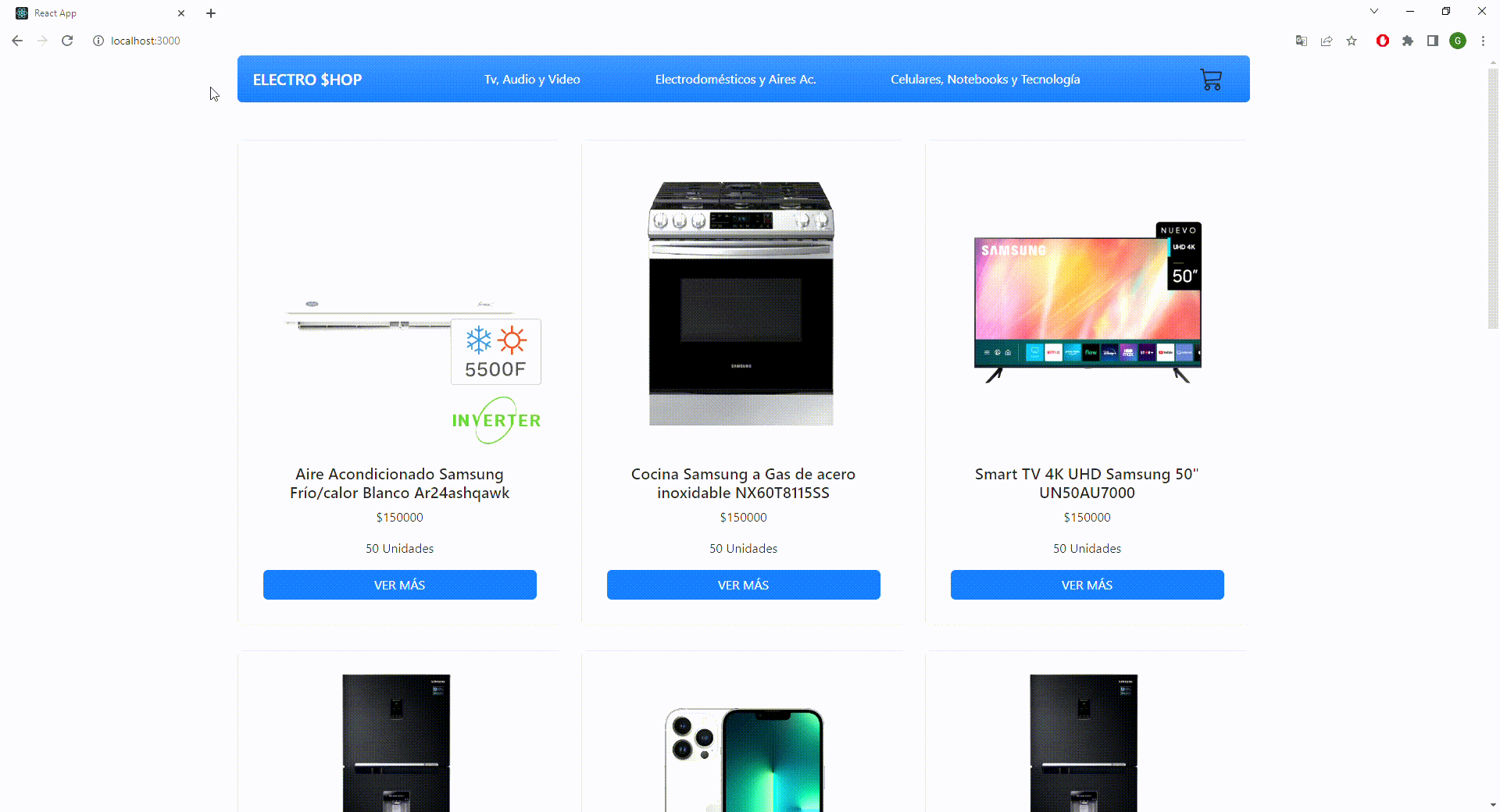The width and height of the screenshot is (1500, 812).
Task: Open a new browser tab
Action: point(211,13)
